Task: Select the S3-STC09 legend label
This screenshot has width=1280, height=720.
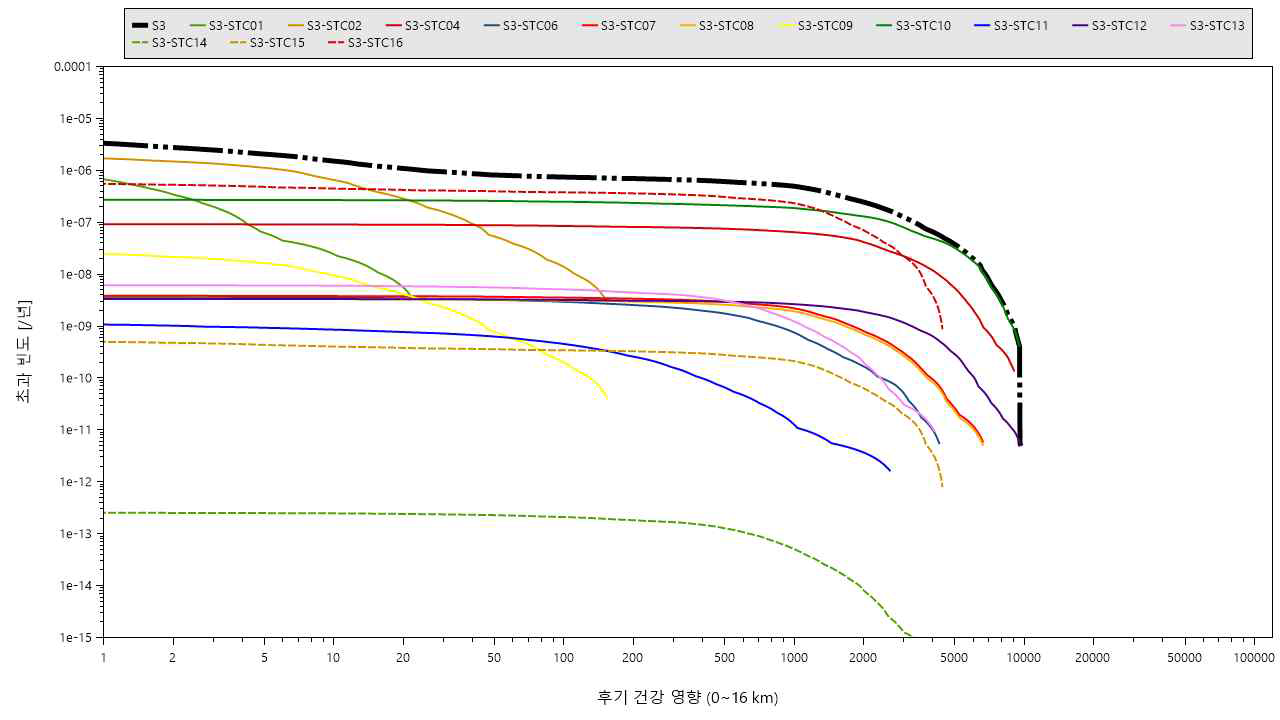Action: [825, 25]
